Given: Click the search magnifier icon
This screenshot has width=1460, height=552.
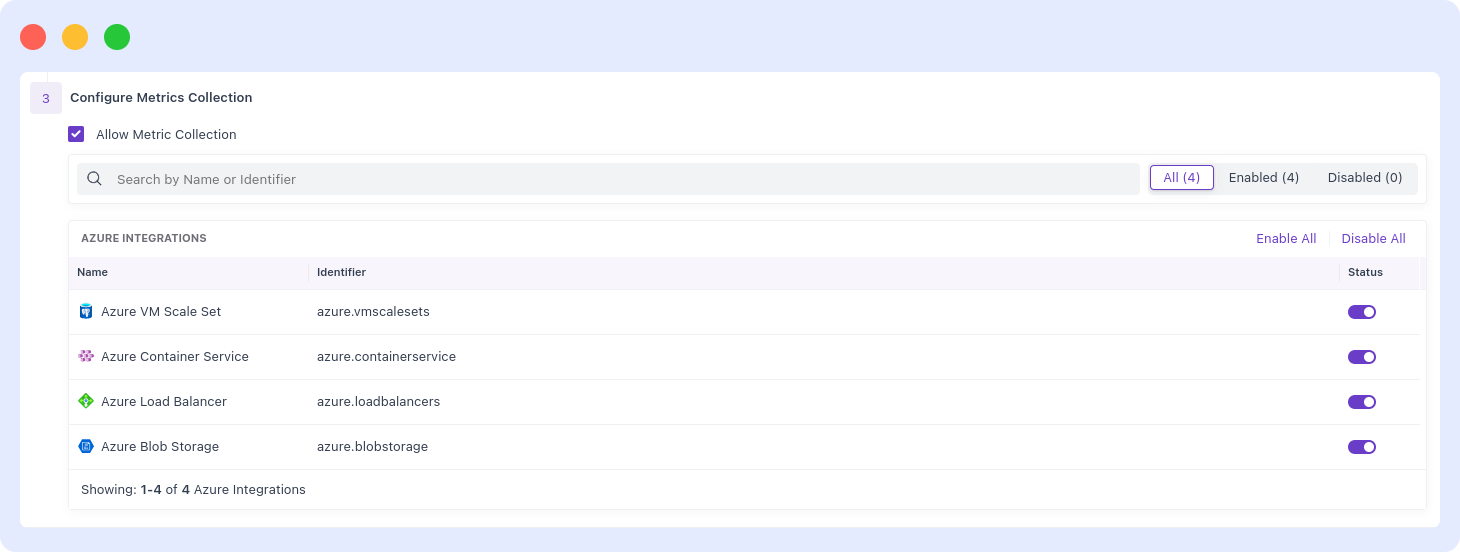Looking at the screenshot, I should (95, 179).
